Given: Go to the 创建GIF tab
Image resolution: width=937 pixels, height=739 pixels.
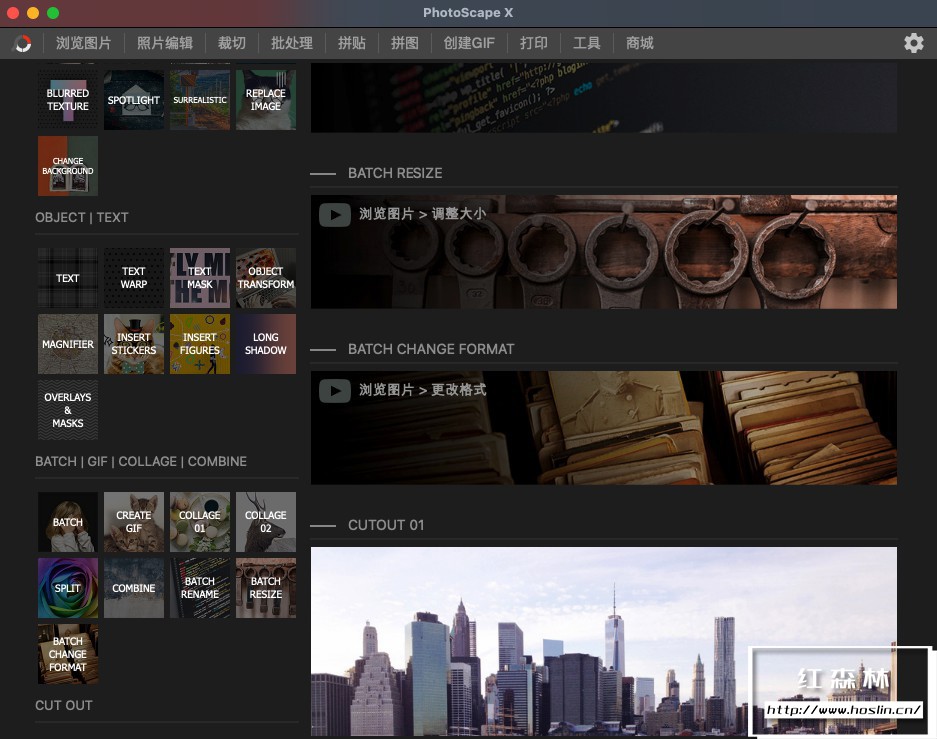Looking at the screenshot, I should click(469, 43).
